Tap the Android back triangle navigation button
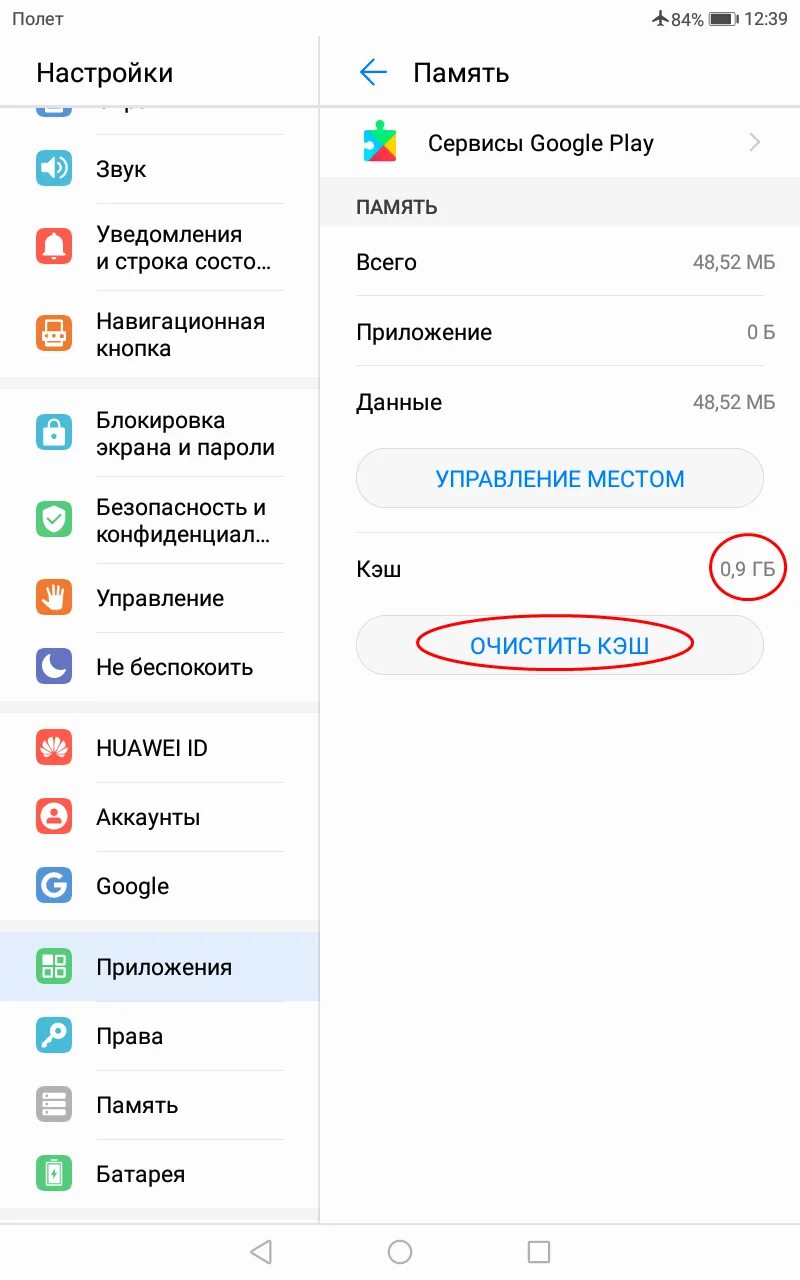Screen dimensions: 800x1280 coord(261,1251)
